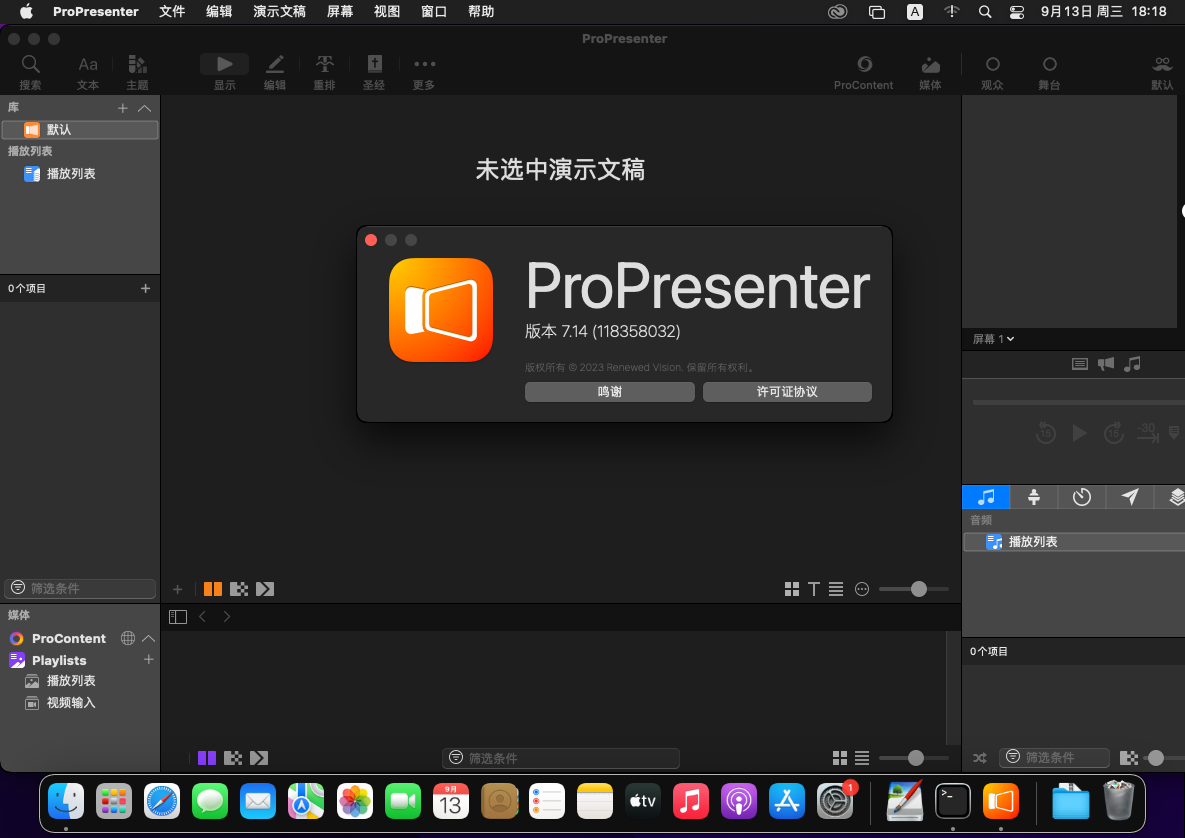Open the 搜索 search tool in toolbar
This screenshot has height=838, width=1185.
[30, 72]
